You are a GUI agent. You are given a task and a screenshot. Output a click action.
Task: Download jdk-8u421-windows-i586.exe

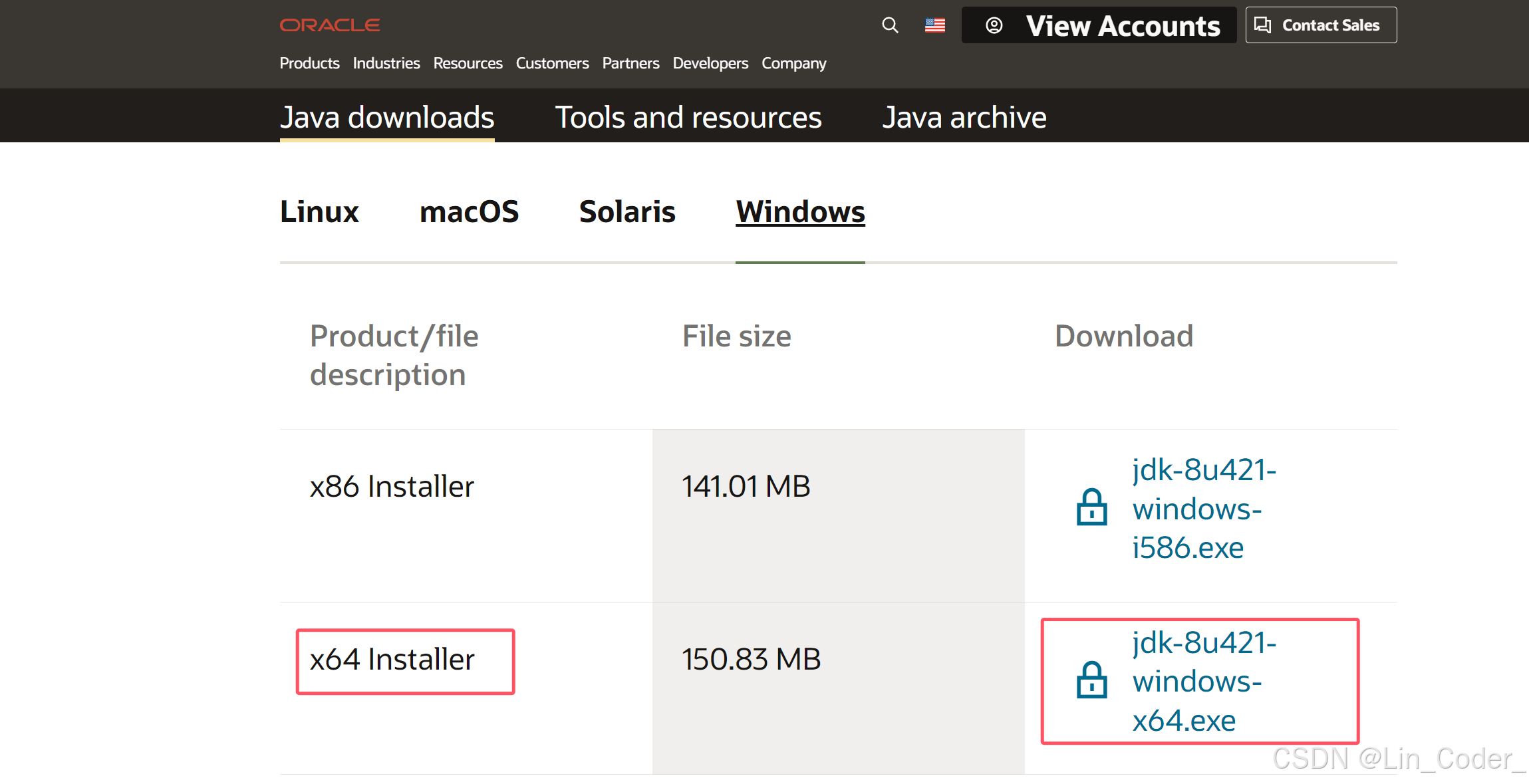coord(1204,509)
